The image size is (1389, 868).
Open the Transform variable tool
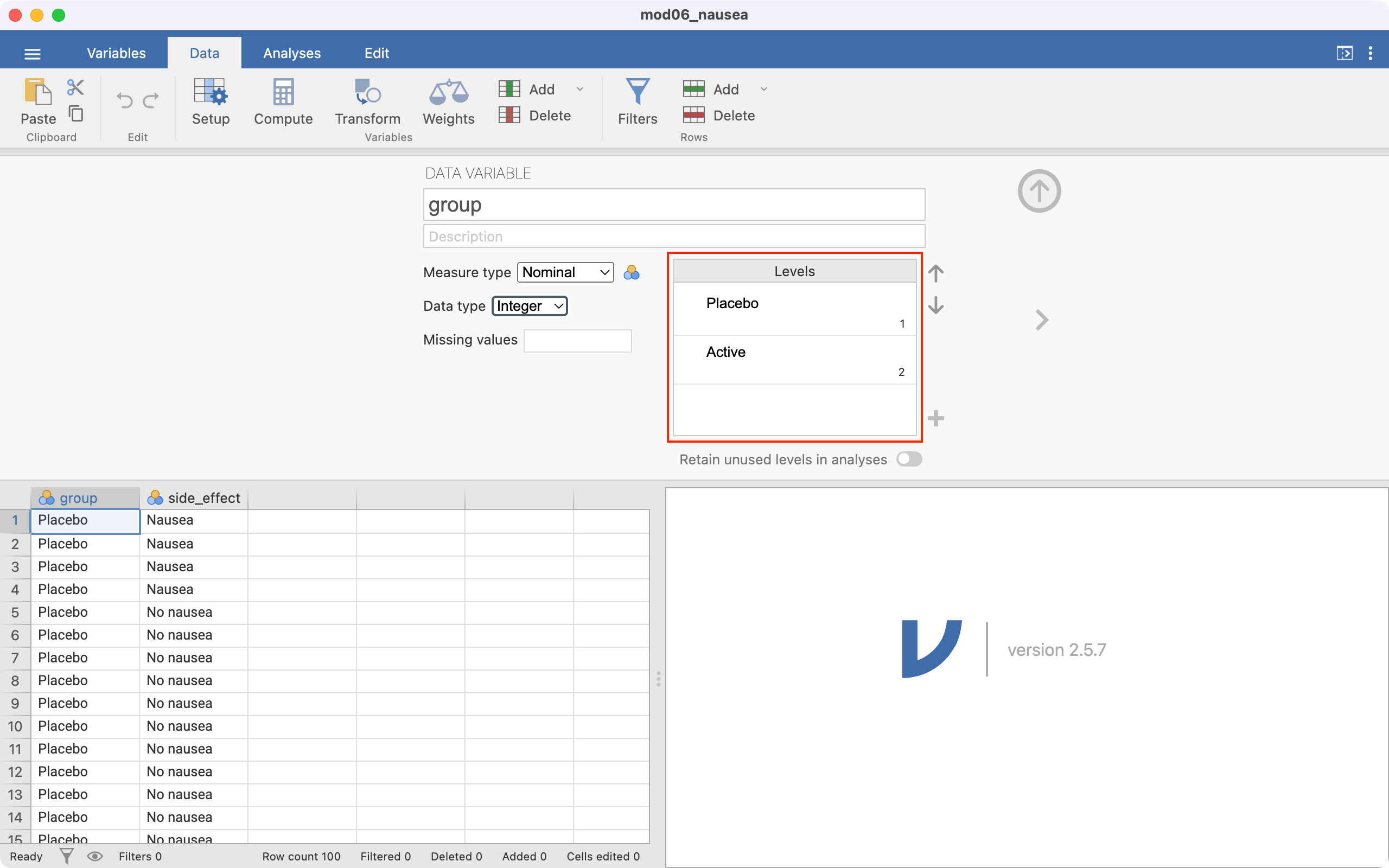367,101
